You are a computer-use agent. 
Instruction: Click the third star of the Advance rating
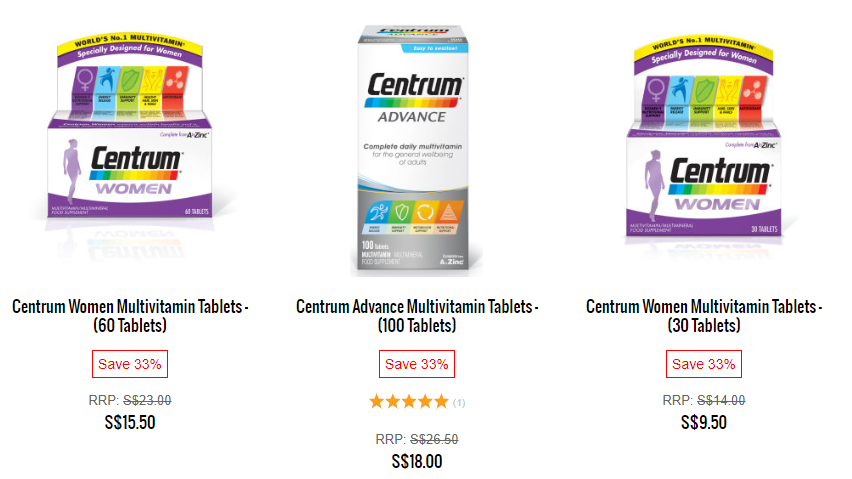tap(409, 402)
